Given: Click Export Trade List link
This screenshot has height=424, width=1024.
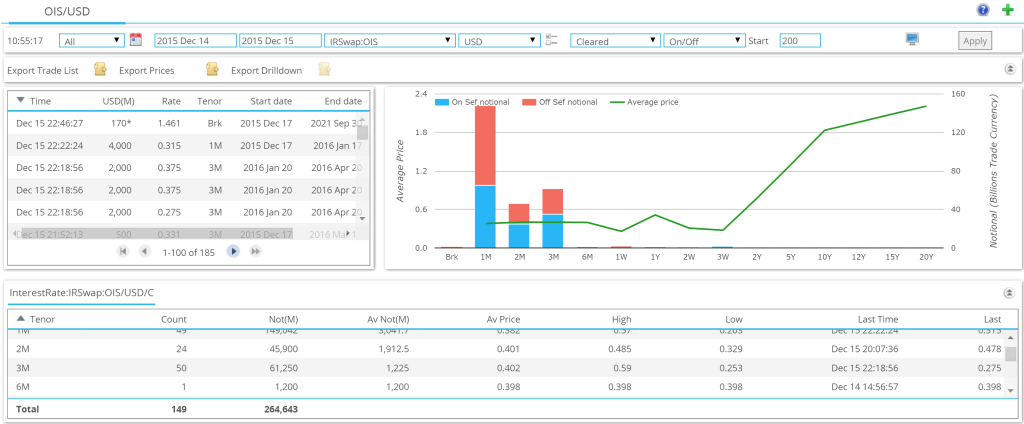Looking at the screenshot, I should coord(43,71).
